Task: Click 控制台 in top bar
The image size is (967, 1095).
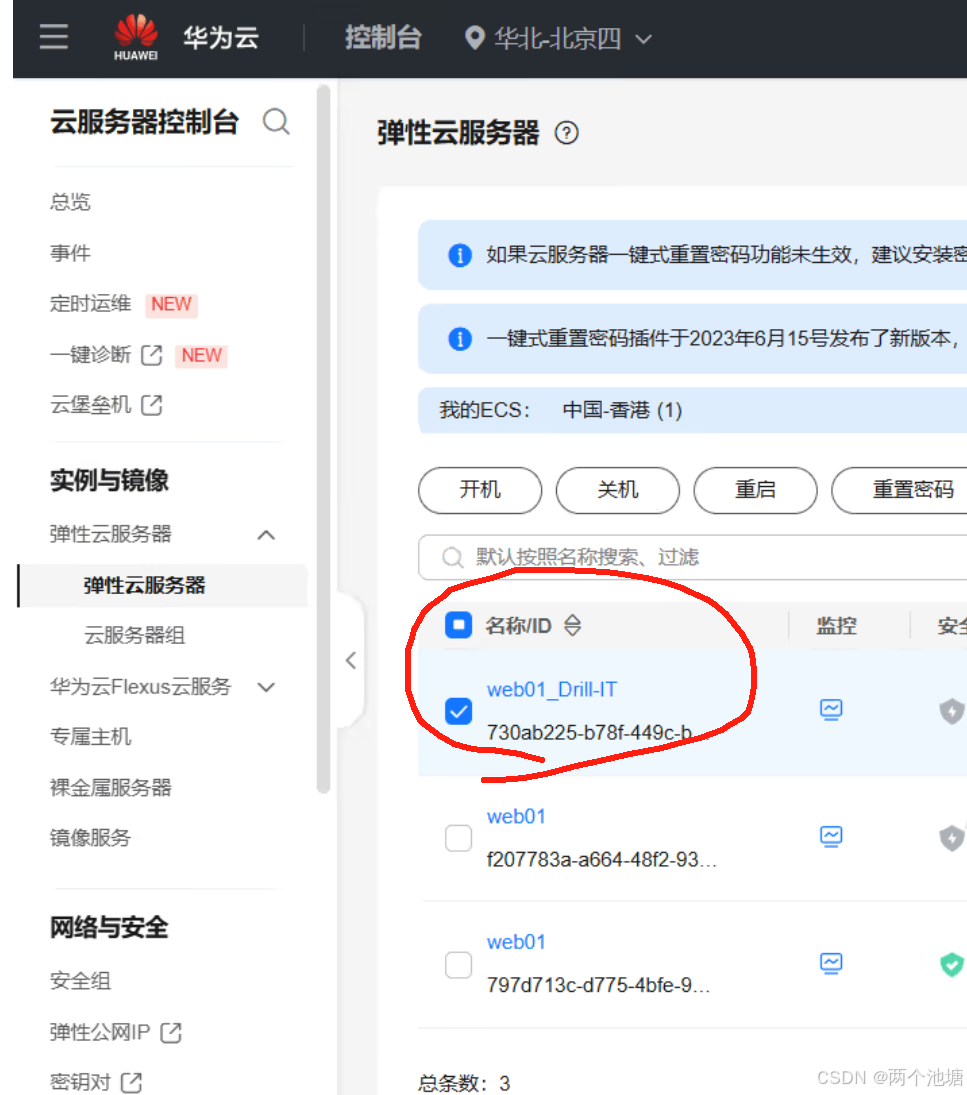Action: tap(383, 38)
